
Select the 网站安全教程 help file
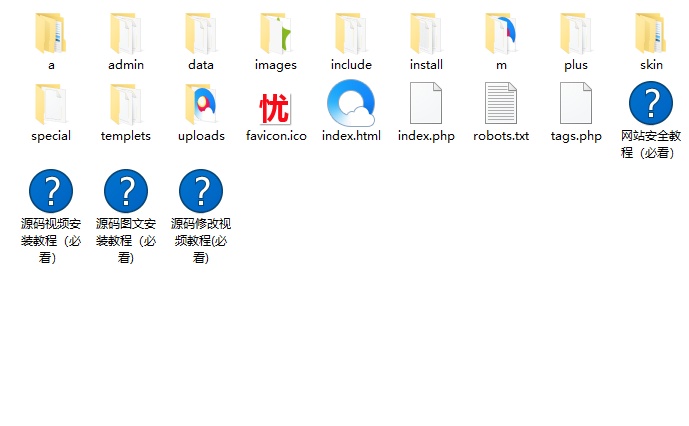pyautogui.click(x=651, y=104)
